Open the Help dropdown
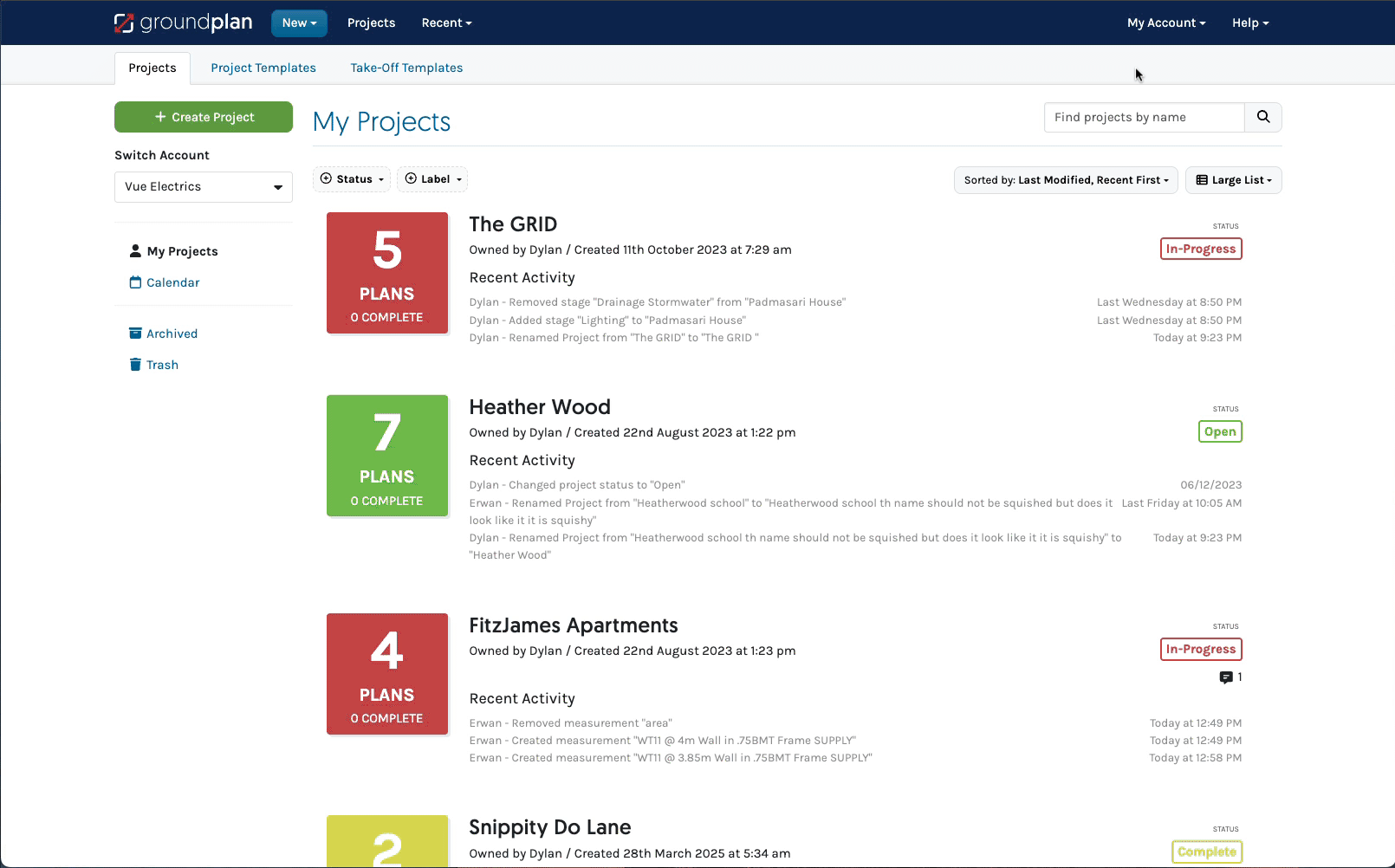This screenshot has height=868, width=1395. (1249, 23)
